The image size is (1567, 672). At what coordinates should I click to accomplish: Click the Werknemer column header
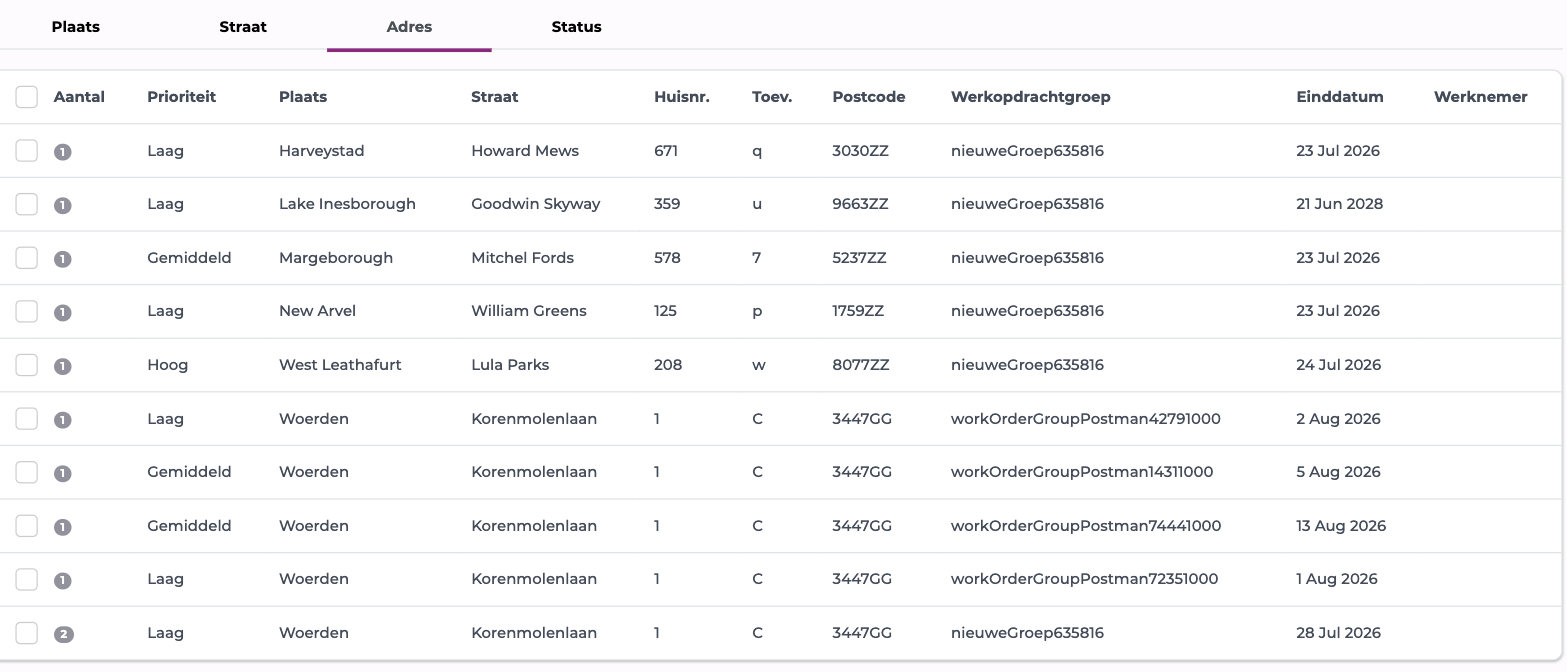click(1481, 97)
